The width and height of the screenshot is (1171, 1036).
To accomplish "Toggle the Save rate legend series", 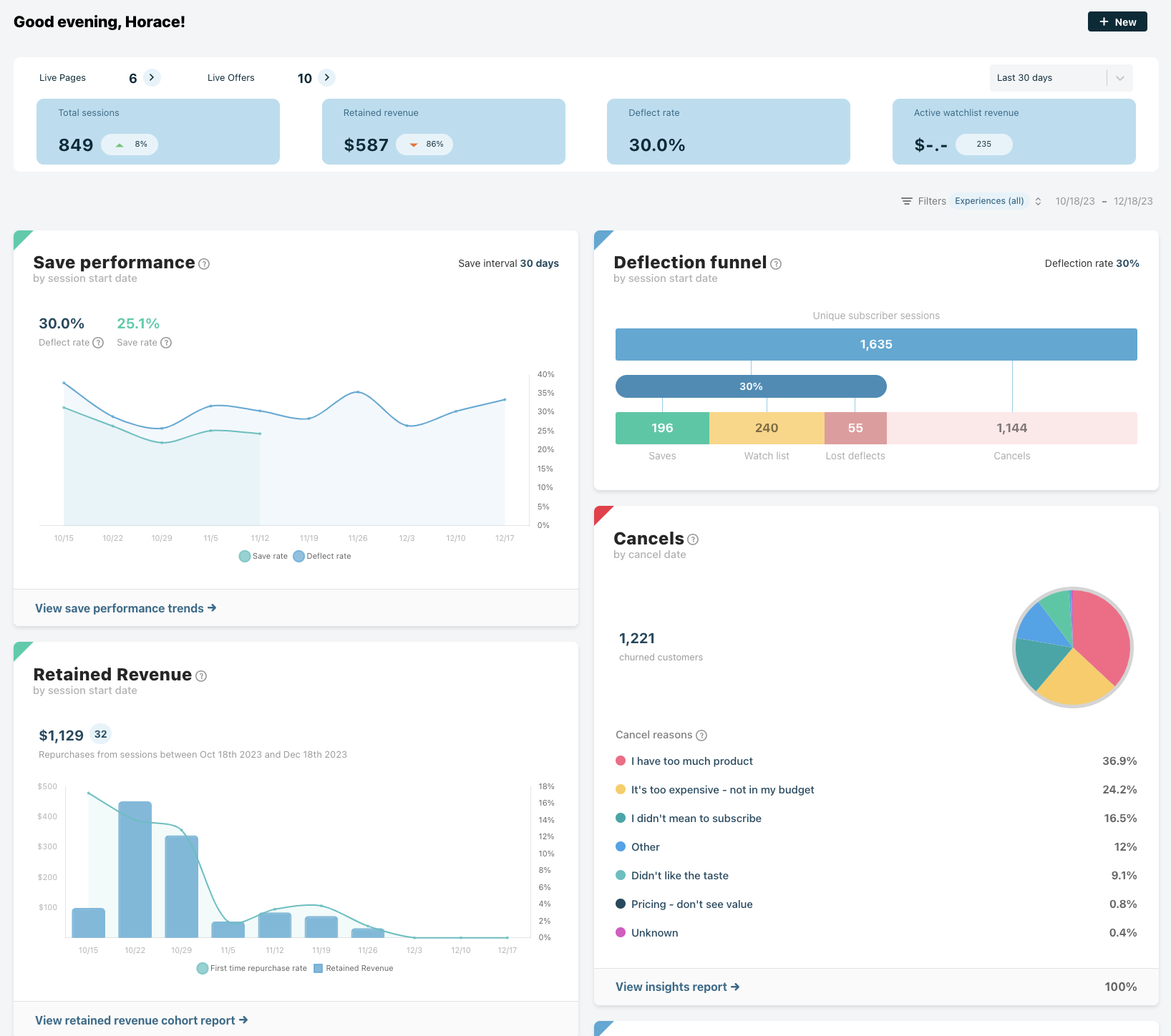I will [263, 556].
